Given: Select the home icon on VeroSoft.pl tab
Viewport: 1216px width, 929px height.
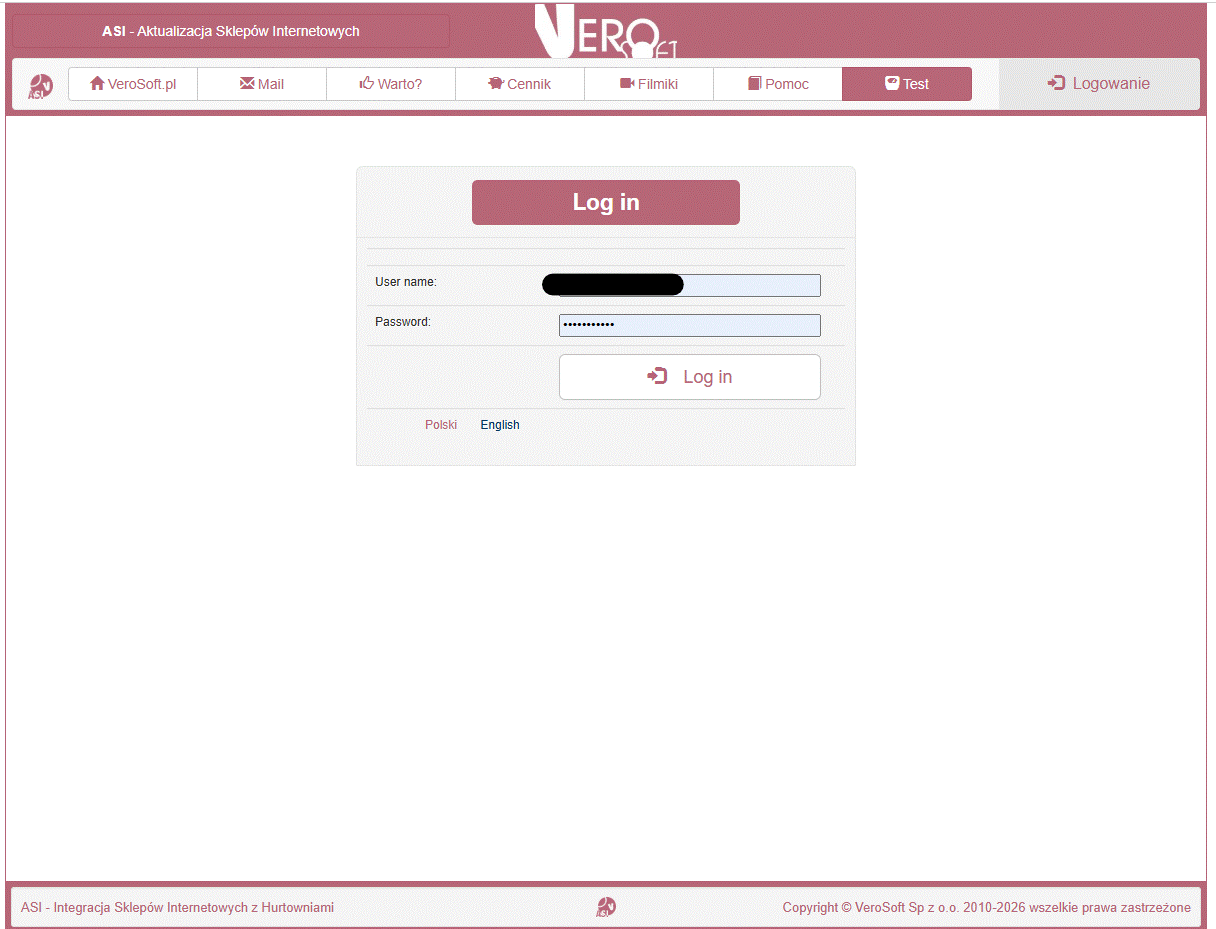Looking at the screenshot, I should tap(96, 84).
